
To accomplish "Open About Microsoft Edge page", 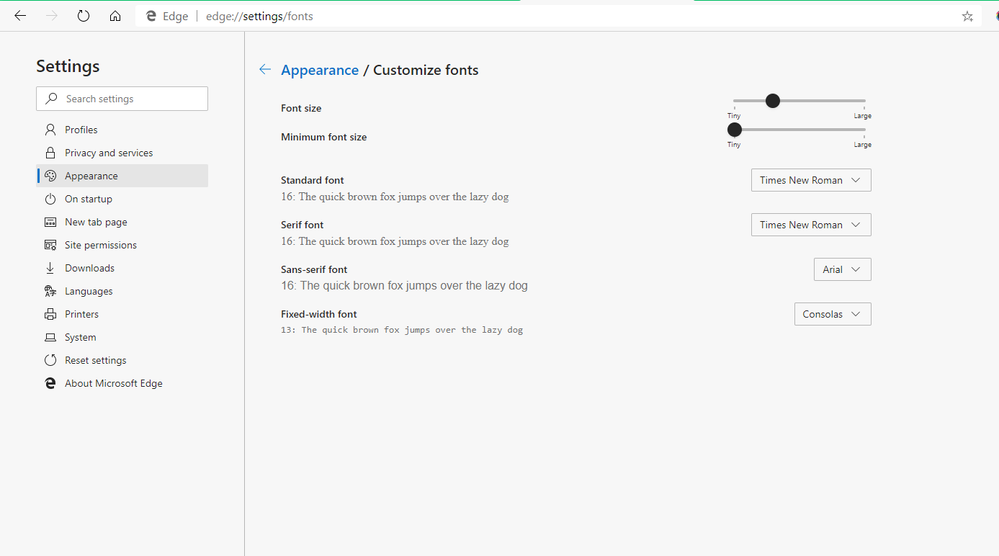I will click(122, 383).
